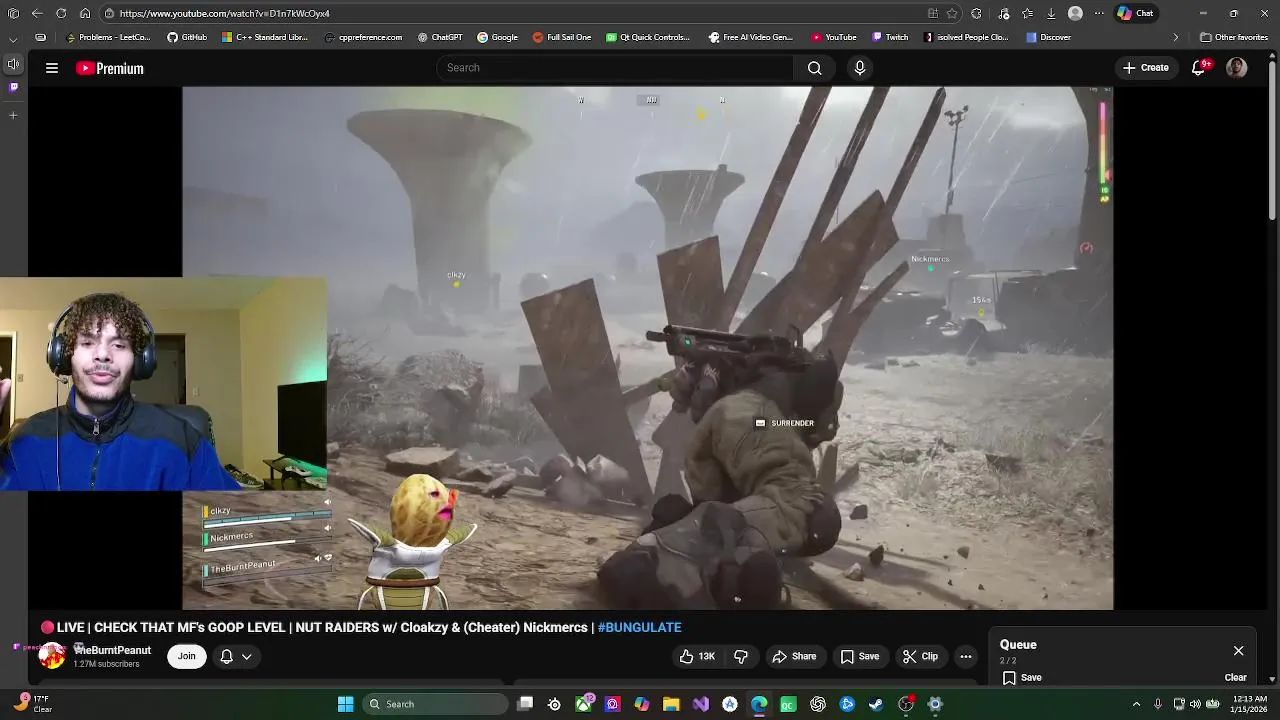Open browser settings and more ellipsis
Viewport: 1280px width, 720px height.
click(1100, 13)
